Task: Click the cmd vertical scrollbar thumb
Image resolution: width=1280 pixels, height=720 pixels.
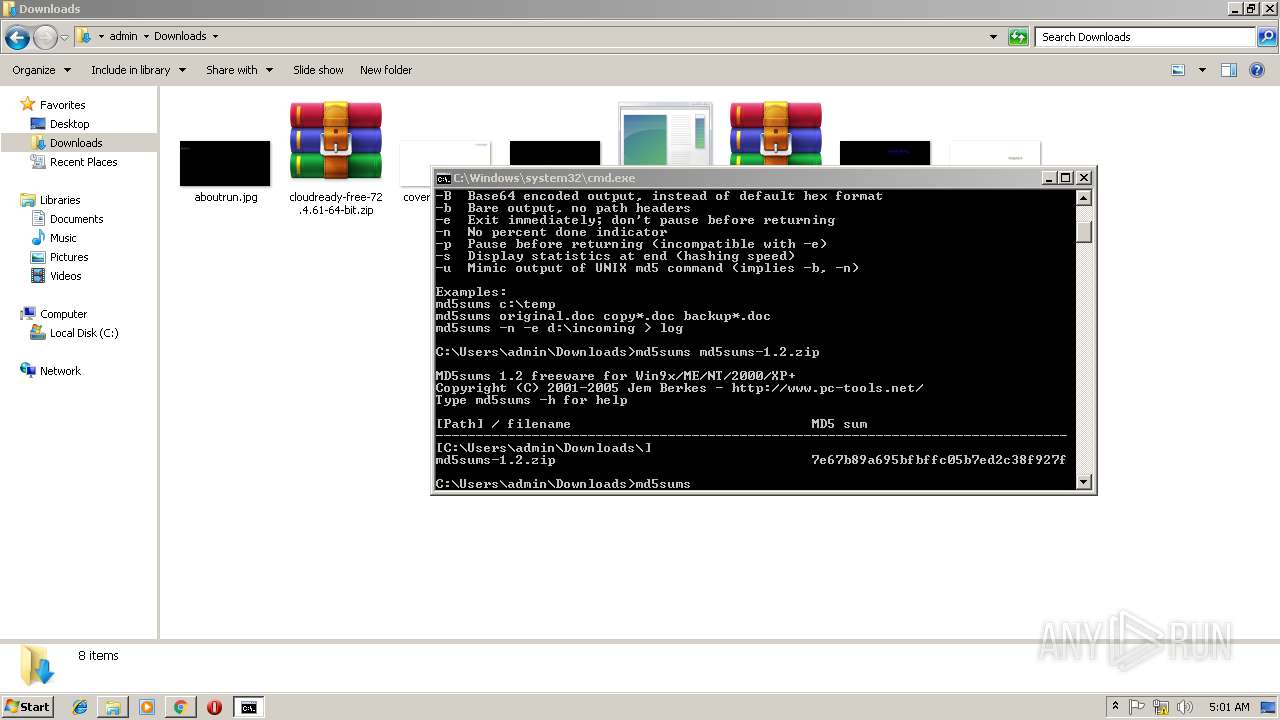Action: (x=1083, y=231)
